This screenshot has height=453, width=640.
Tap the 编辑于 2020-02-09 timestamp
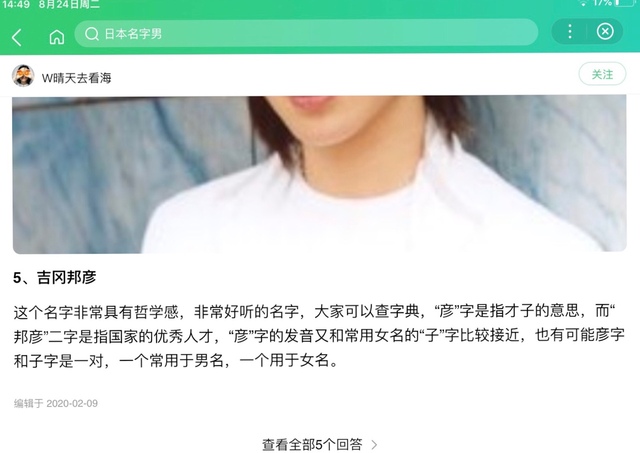click(56, 403)
